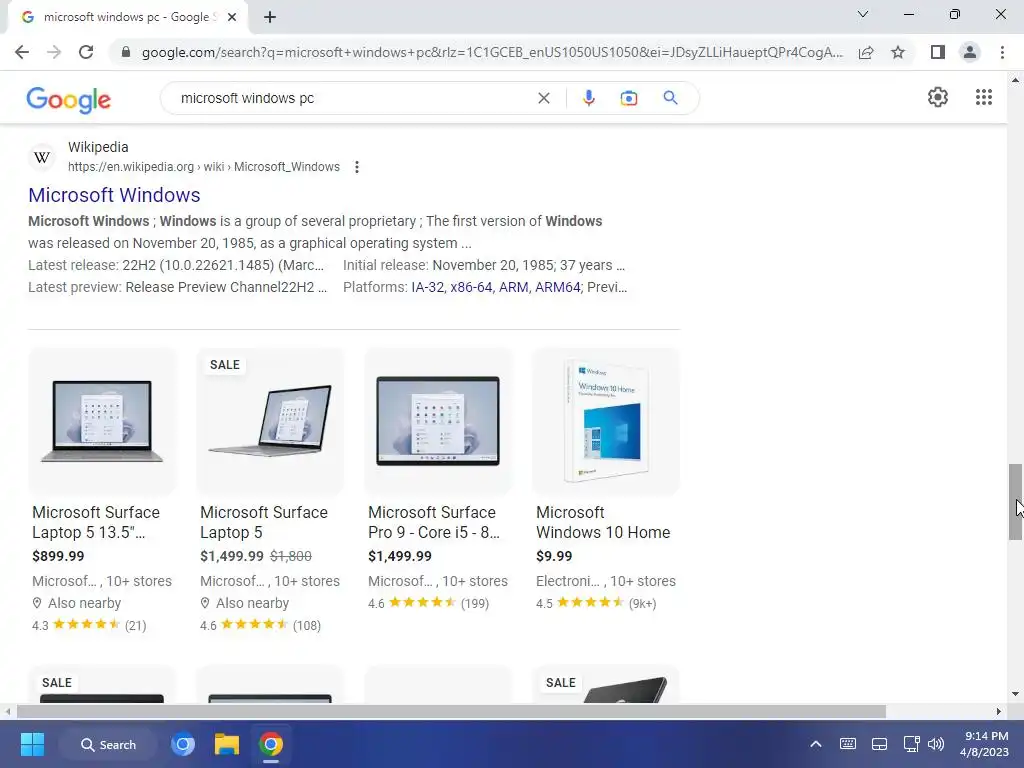
Task: Search by image with camera icon
Action: point(628,98)
